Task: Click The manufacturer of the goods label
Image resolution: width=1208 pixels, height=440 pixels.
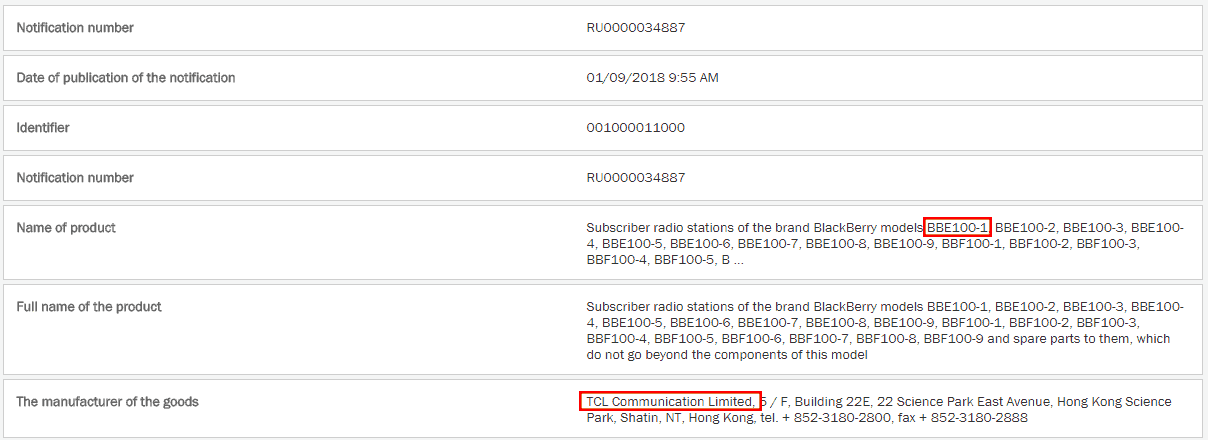Action: click(107, 401)
